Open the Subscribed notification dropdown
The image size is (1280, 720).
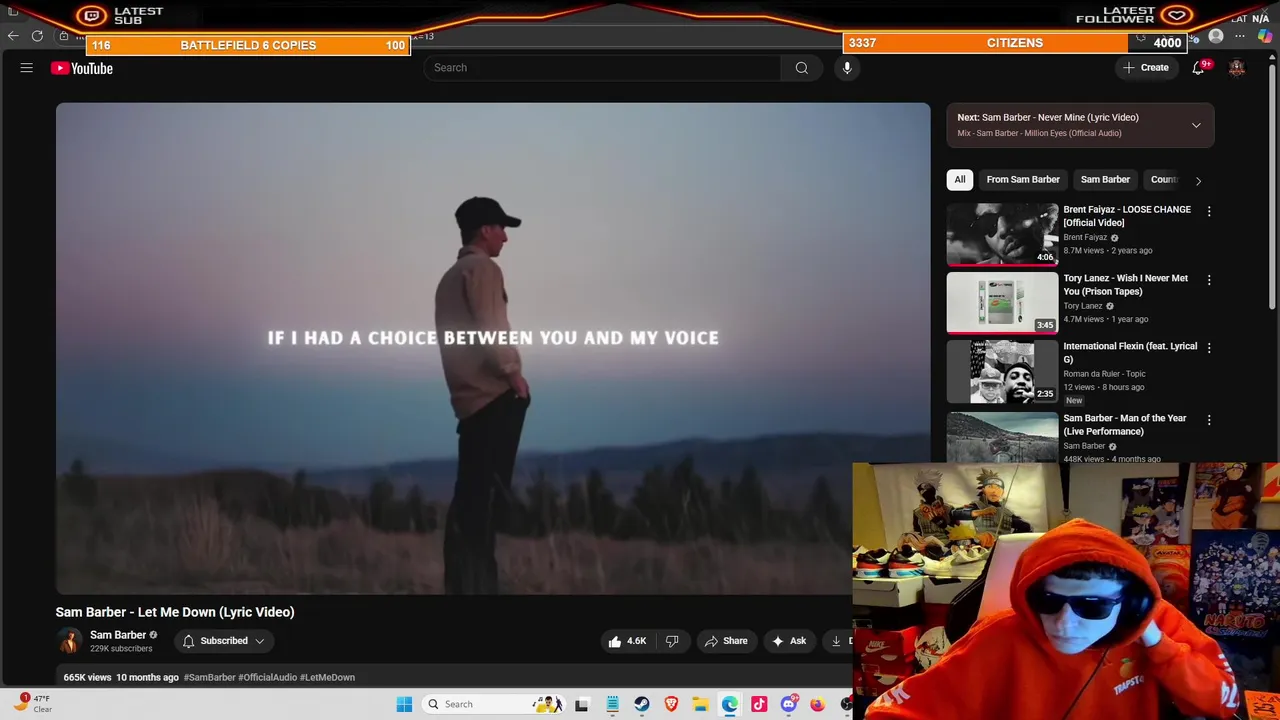pyautogui.click(x=224, y=641)
